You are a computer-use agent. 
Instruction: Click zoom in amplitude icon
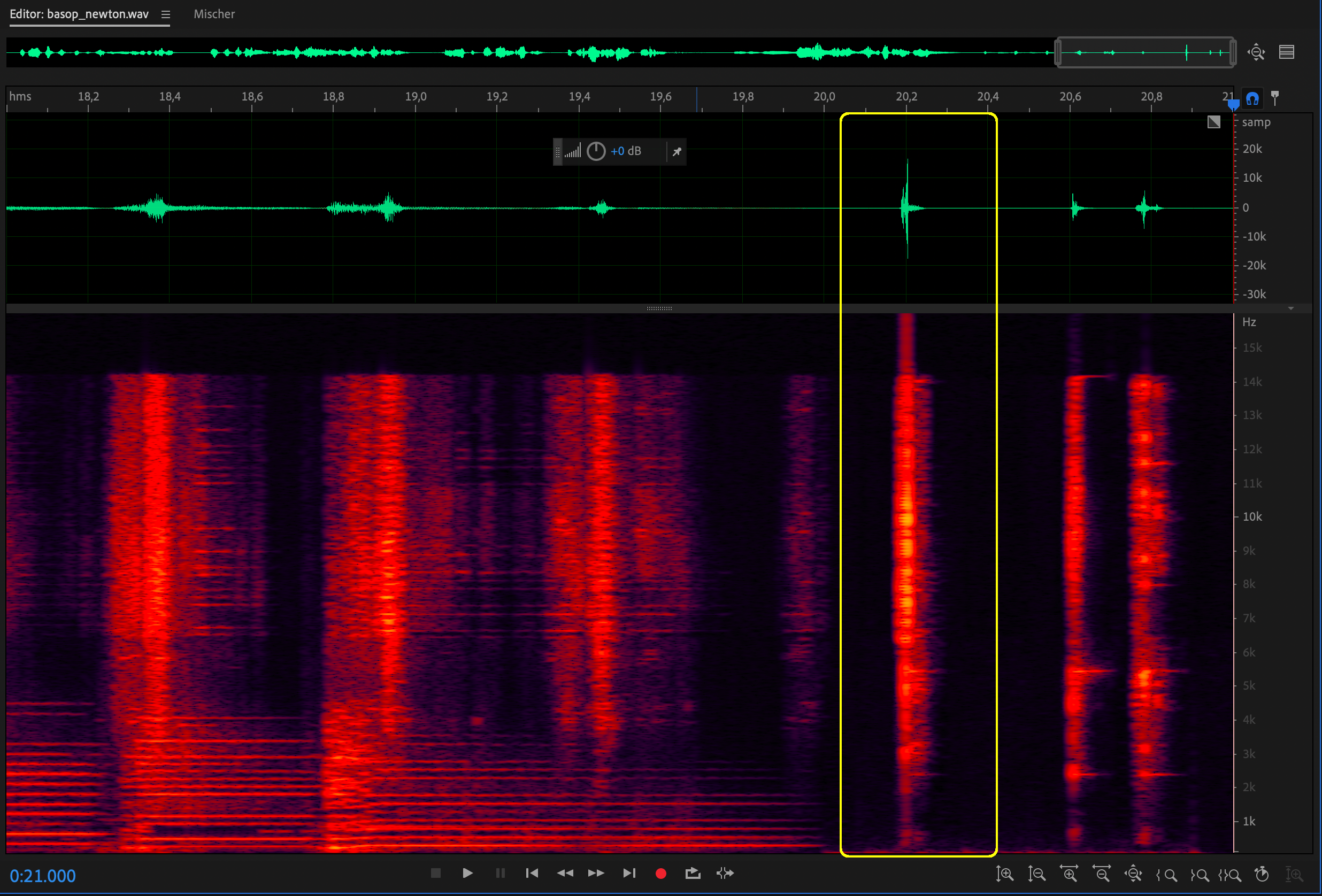1004,874
